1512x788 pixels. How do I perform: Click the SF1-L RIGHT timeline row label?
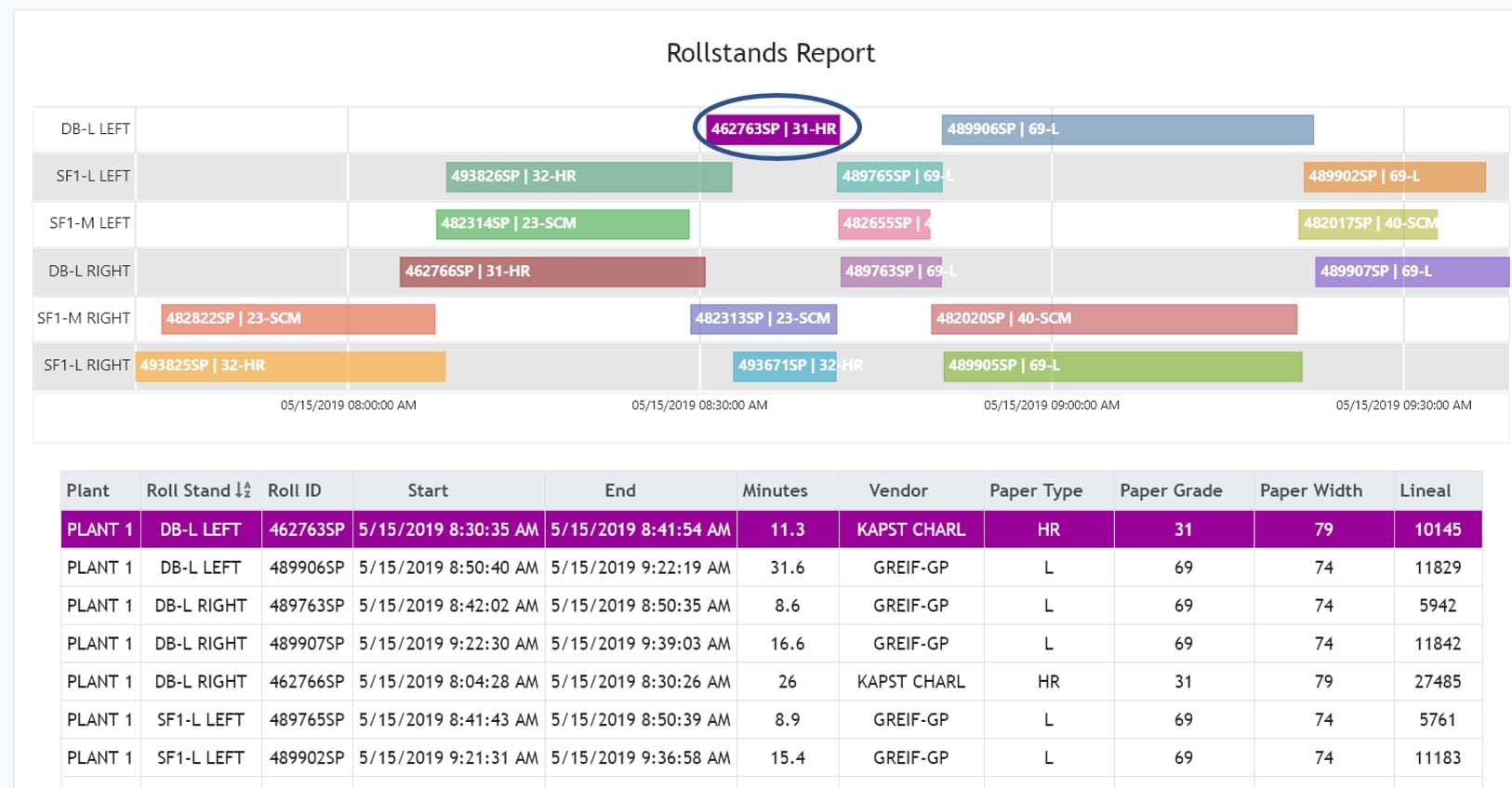[86, 366]
